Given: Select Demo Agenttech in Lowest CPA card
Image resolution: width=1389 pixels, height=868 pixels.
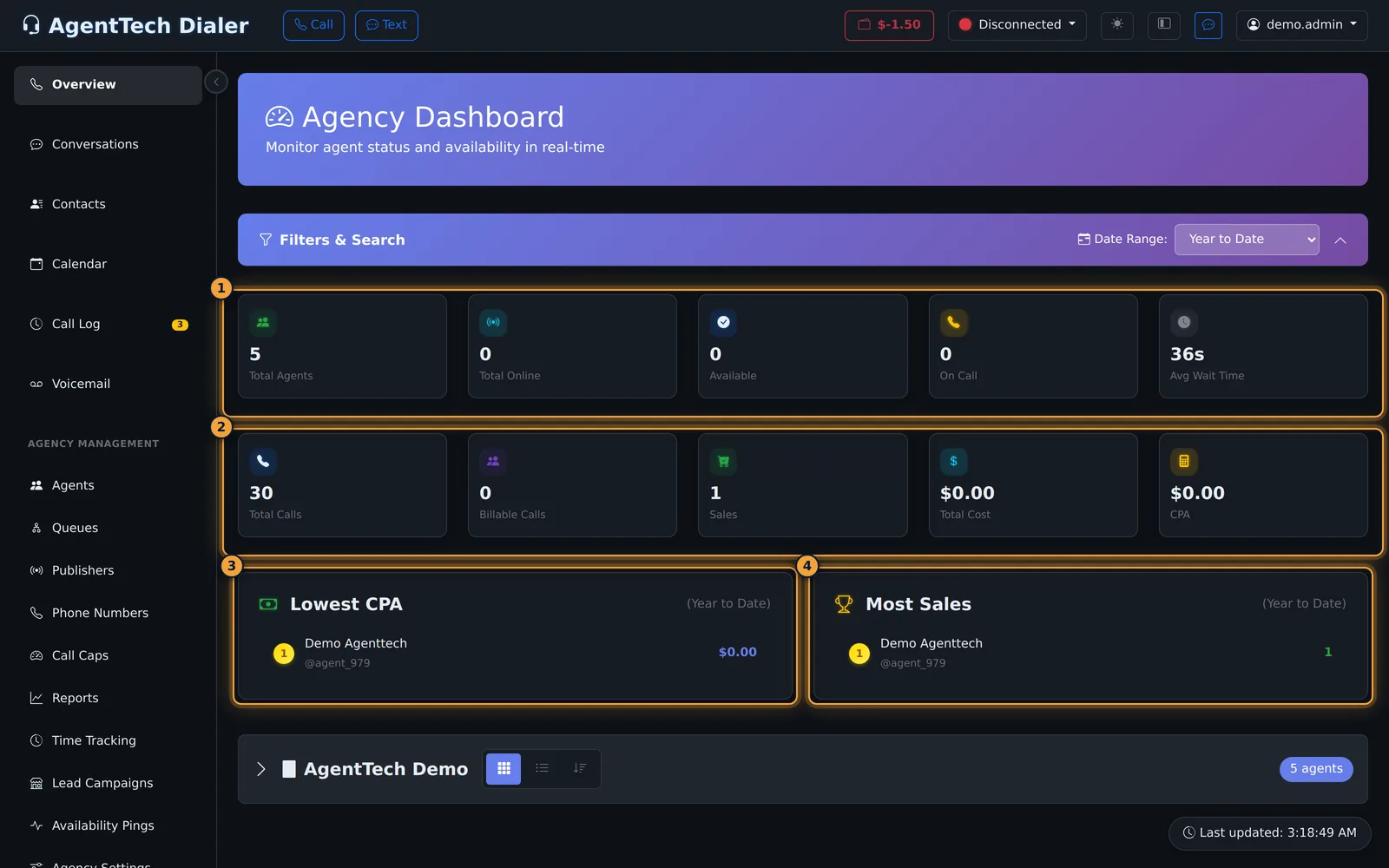Looking at the screenshot, I should [356, 643].
